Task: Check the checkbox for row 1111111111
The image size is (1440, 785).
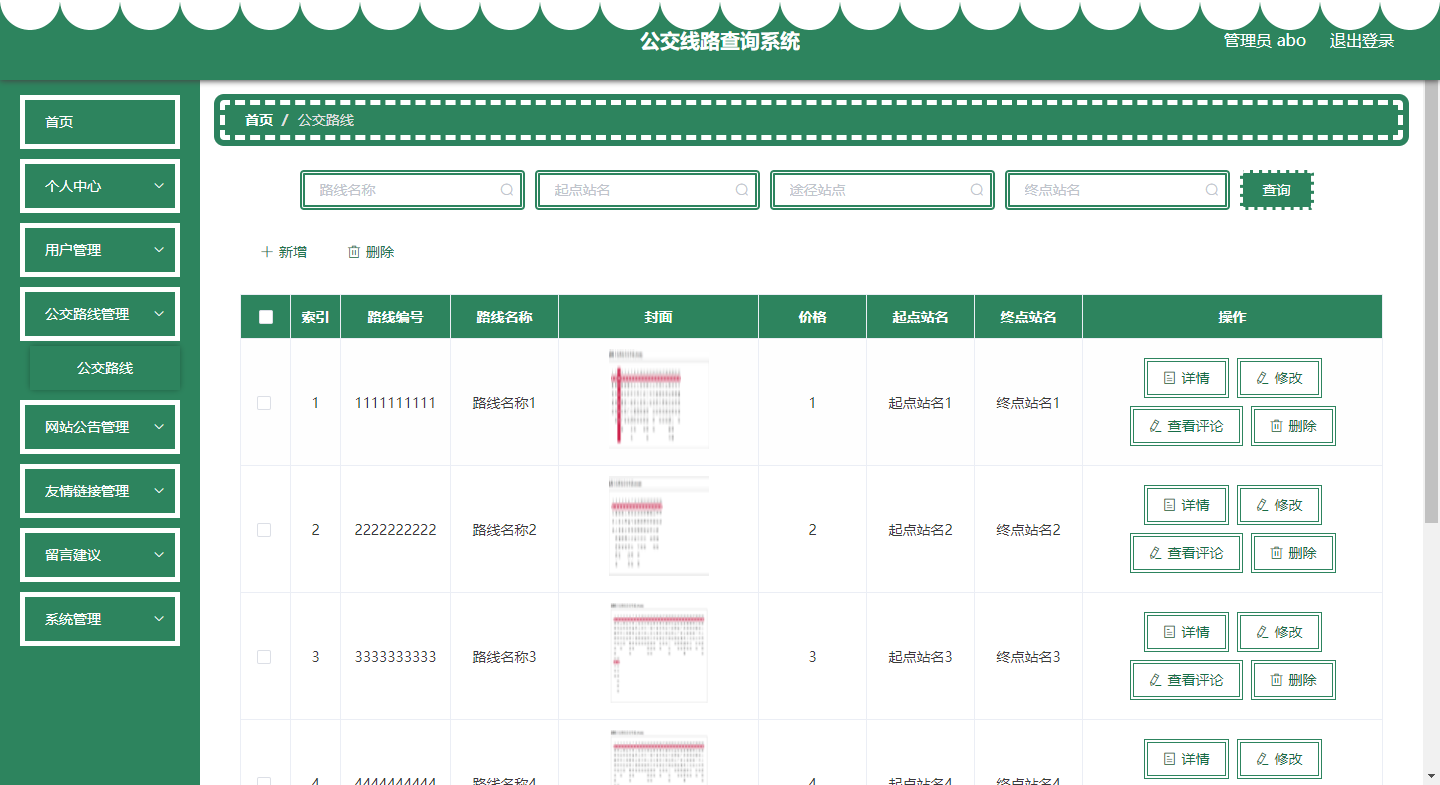Action: 264,403
